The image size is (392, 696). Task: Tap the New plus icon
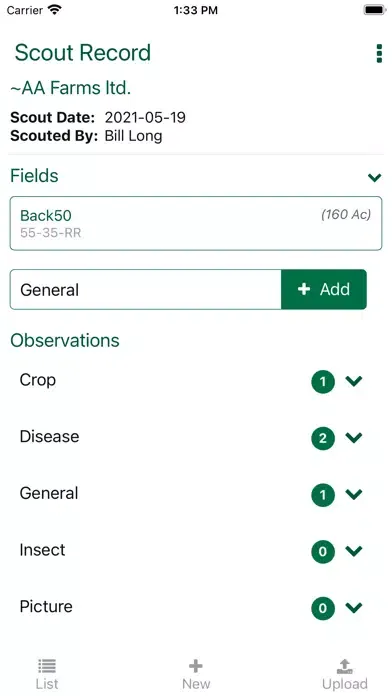pyautogui.click(x=196, y=665)
